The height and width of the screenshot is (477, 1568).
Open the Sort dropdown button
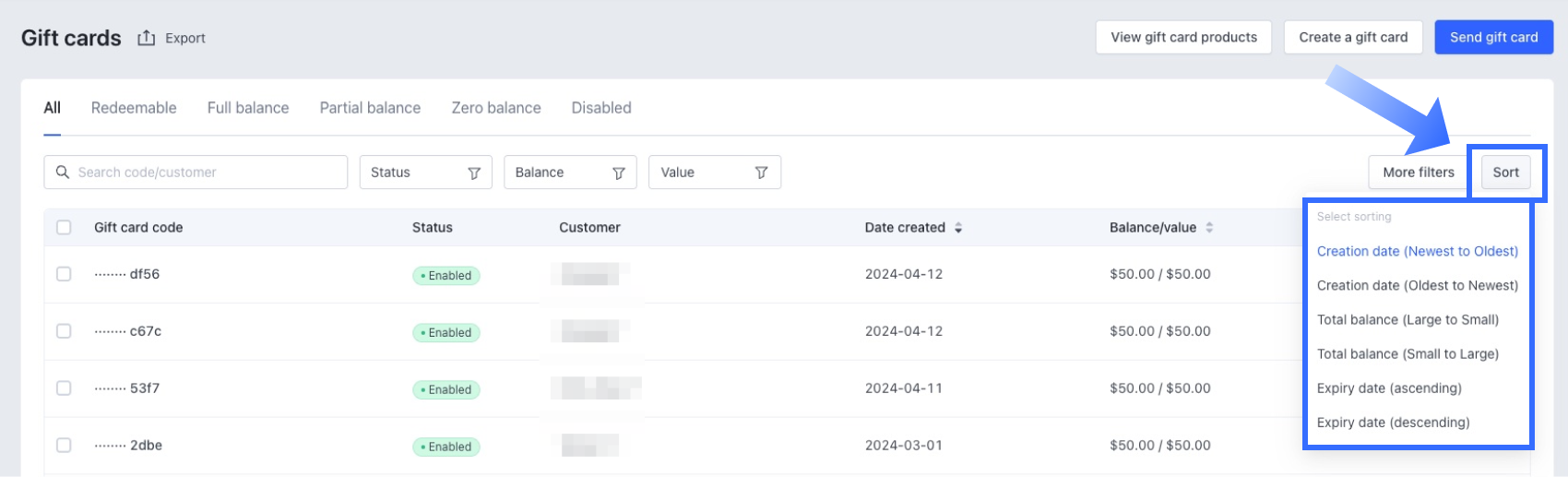tap(1505, 173)
